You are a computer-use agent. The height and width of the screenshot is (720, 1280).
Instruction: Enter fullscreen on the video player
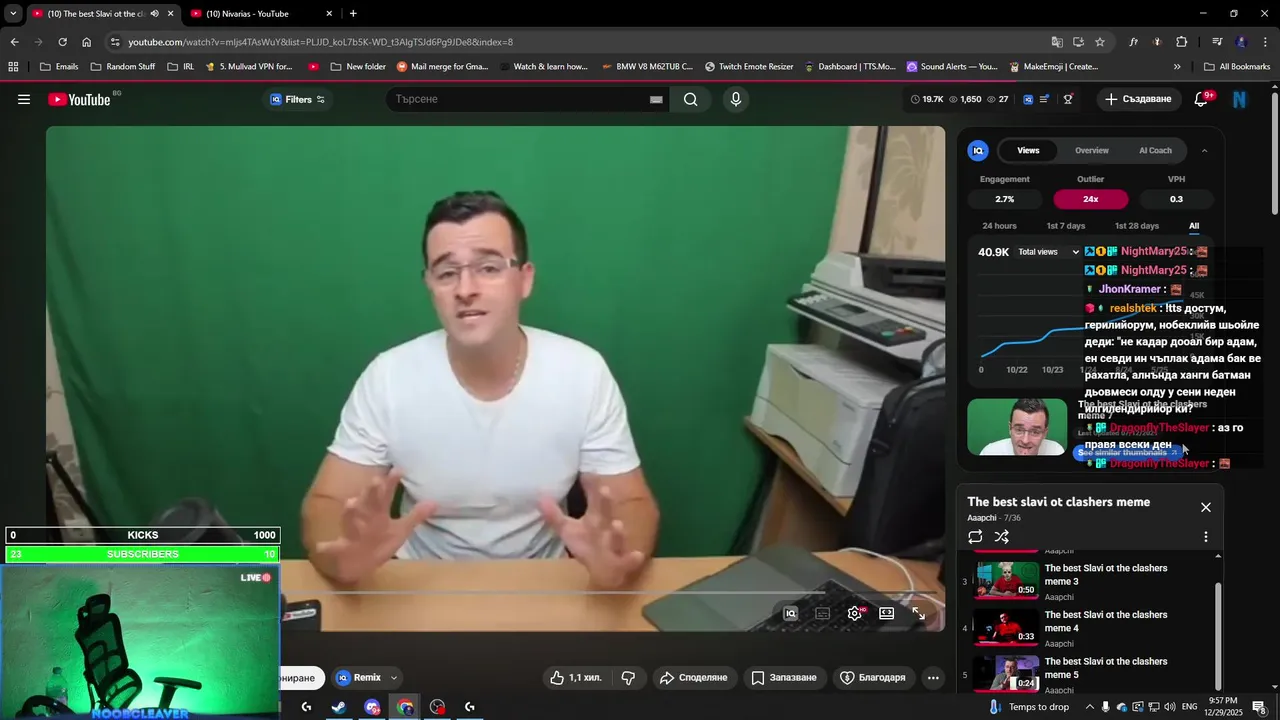[918, 614]
